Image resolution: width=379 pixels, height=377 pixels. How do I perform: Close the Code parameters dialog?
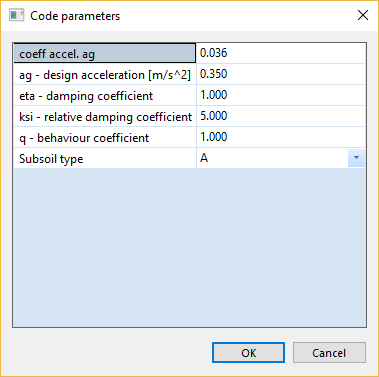coord(363,15)
